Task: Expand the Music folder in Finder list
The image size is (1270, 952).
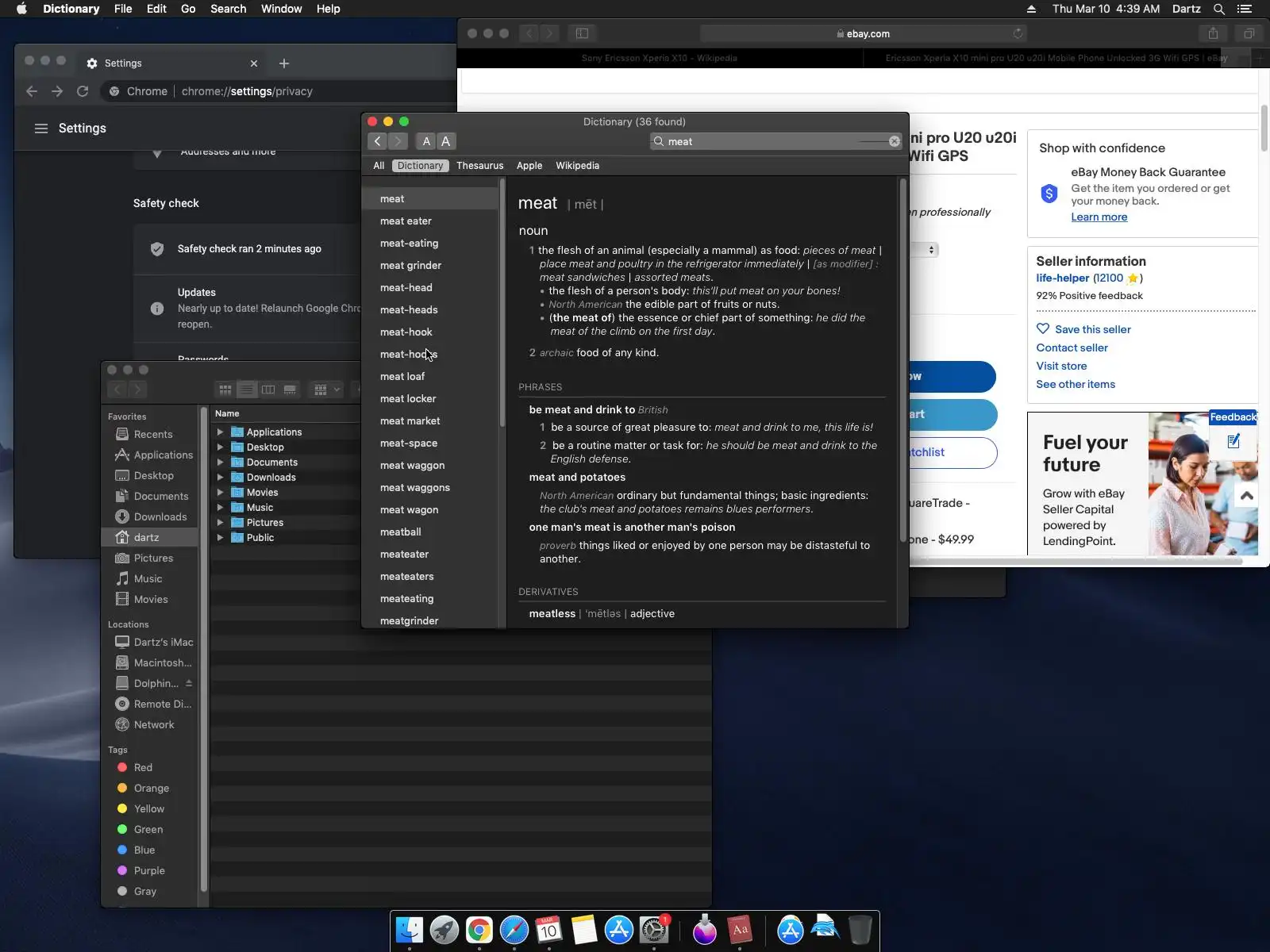Action: pyautogui.click(x=220, y=508)
